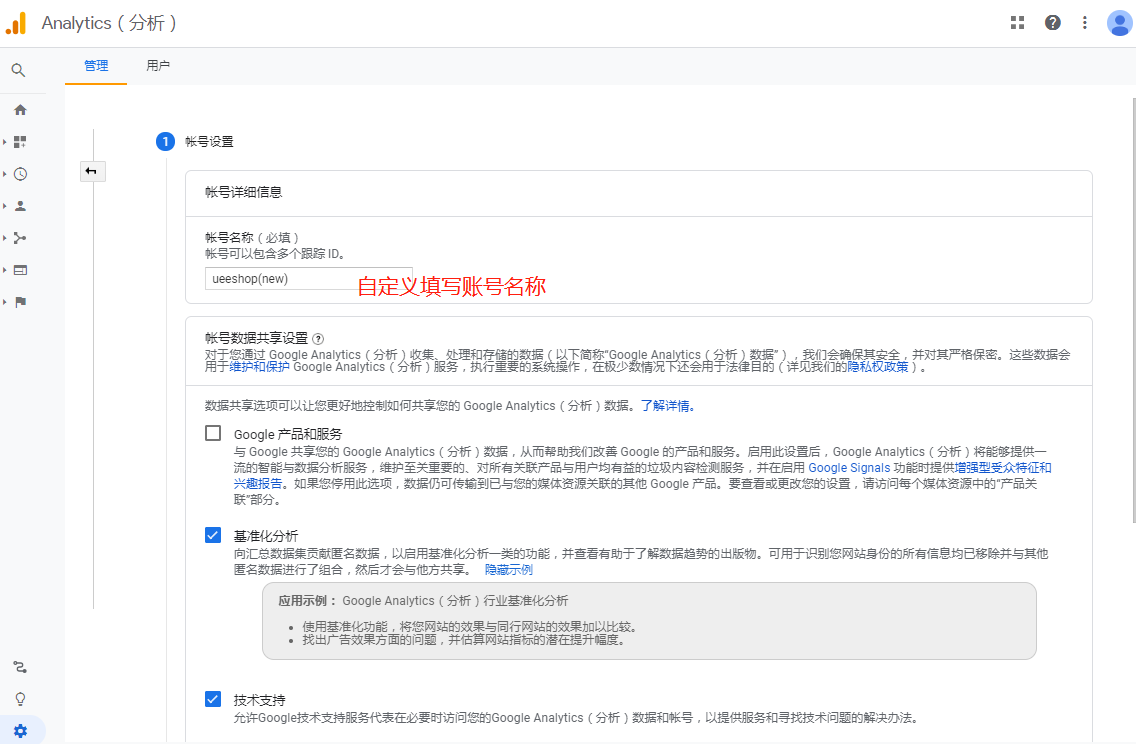
Task: Uncheck the 技术支持 checkbox
Action: tap(213, 699)
